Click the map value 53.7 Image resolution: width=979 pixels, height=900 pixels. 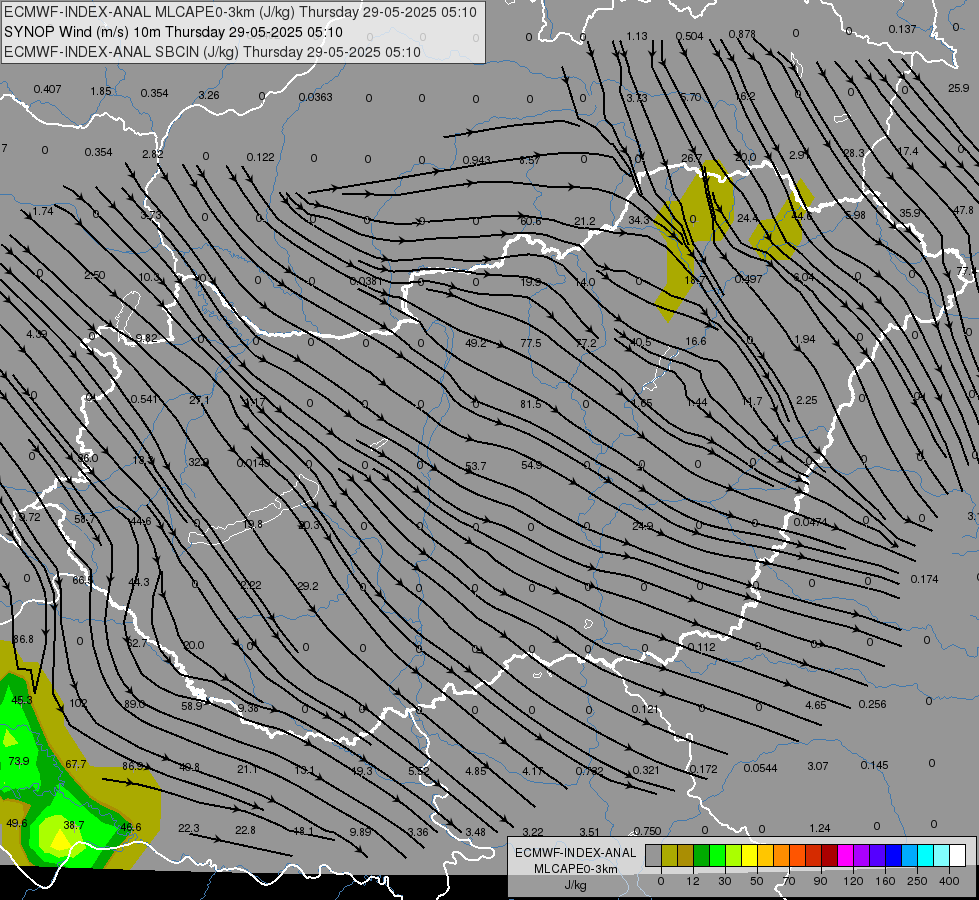(476, 467)
